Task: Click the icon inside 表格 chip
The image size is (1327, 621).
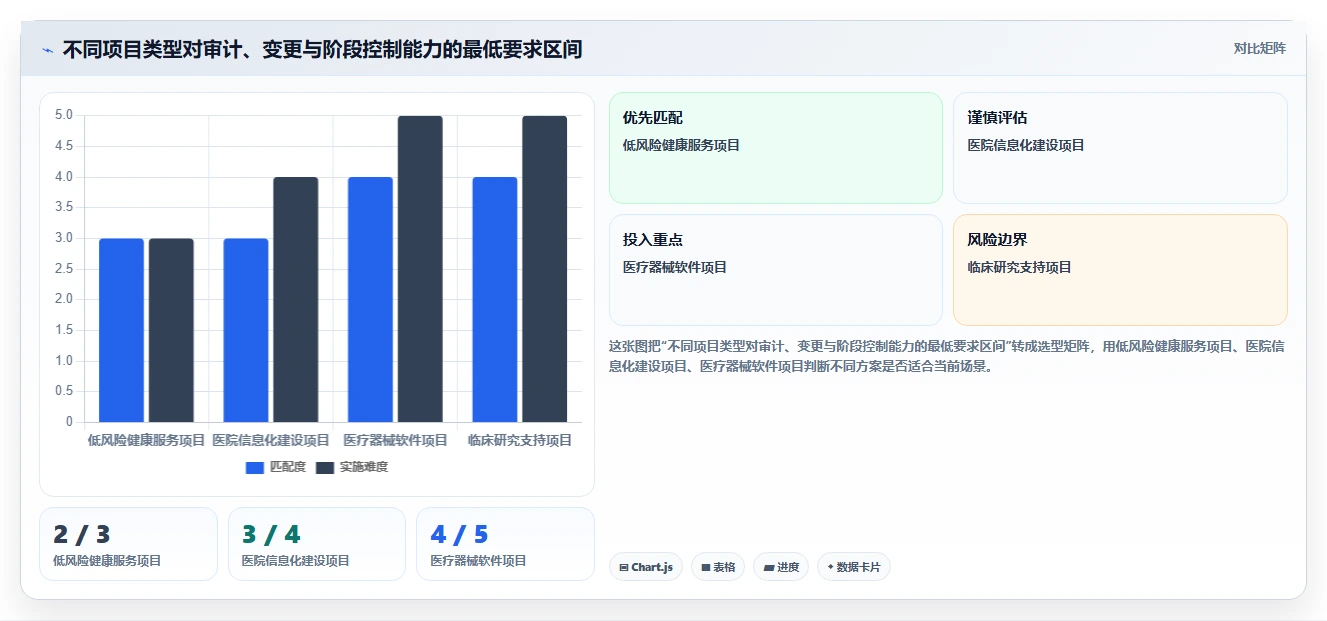Action: (706, 568)
